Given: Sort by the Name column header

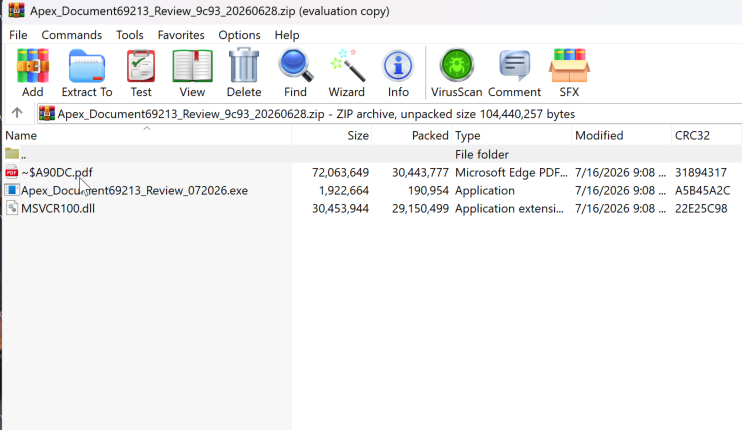Looking at the screenshot, I should tap(147, 135).
